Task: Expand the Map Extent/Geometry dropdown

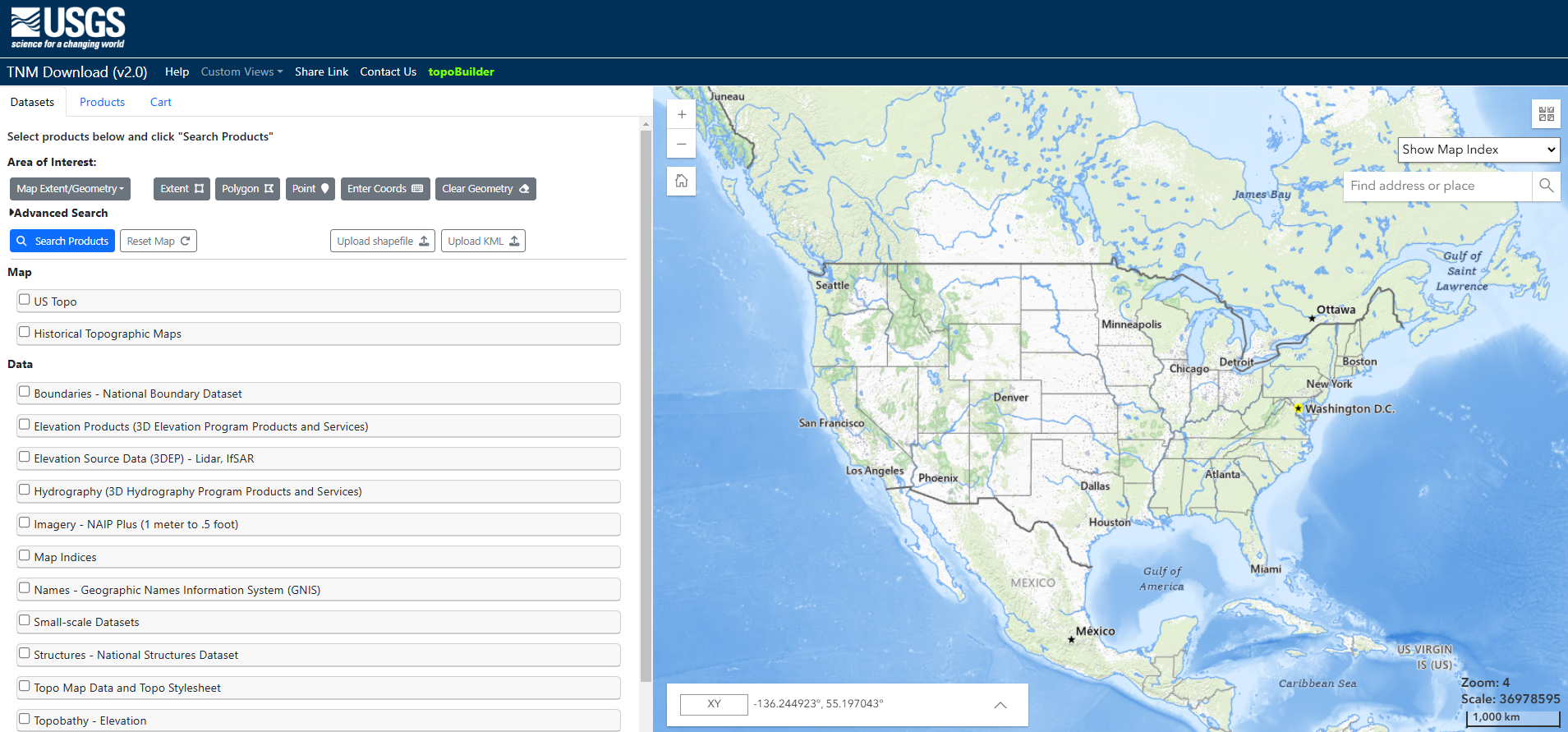Action: pyautogui.click(x=70, y=189)
